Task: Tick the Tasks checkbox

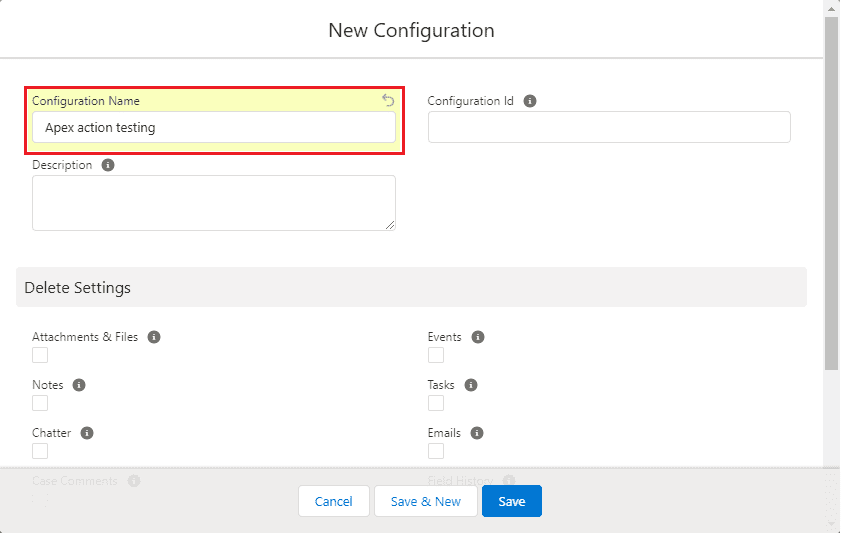Action: point(436,403)
